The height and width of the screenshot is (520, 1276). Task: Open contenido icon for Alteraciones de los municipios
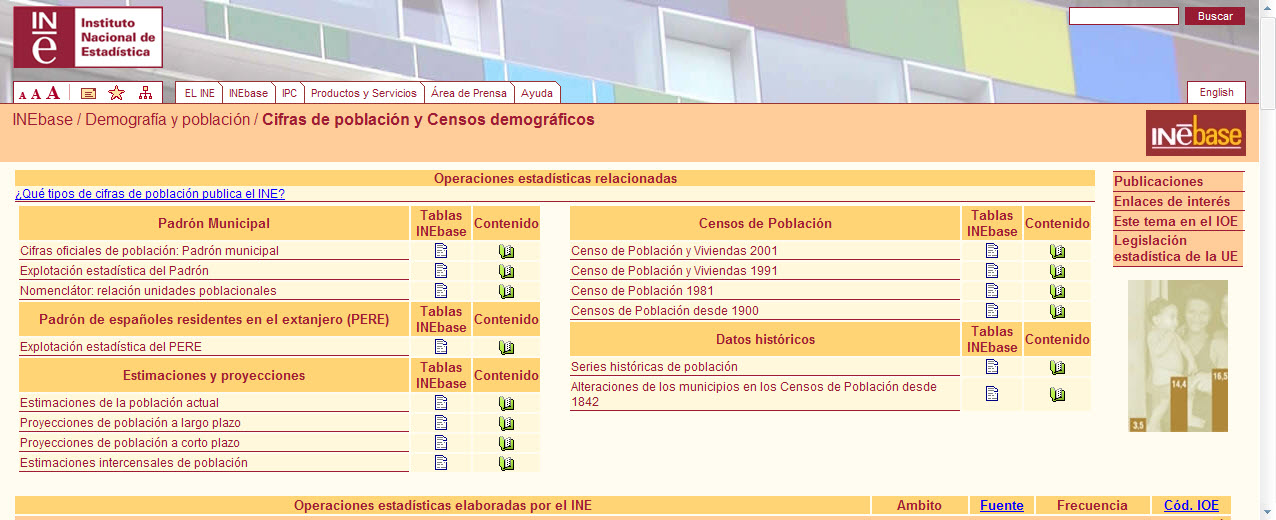point(1057,394)
